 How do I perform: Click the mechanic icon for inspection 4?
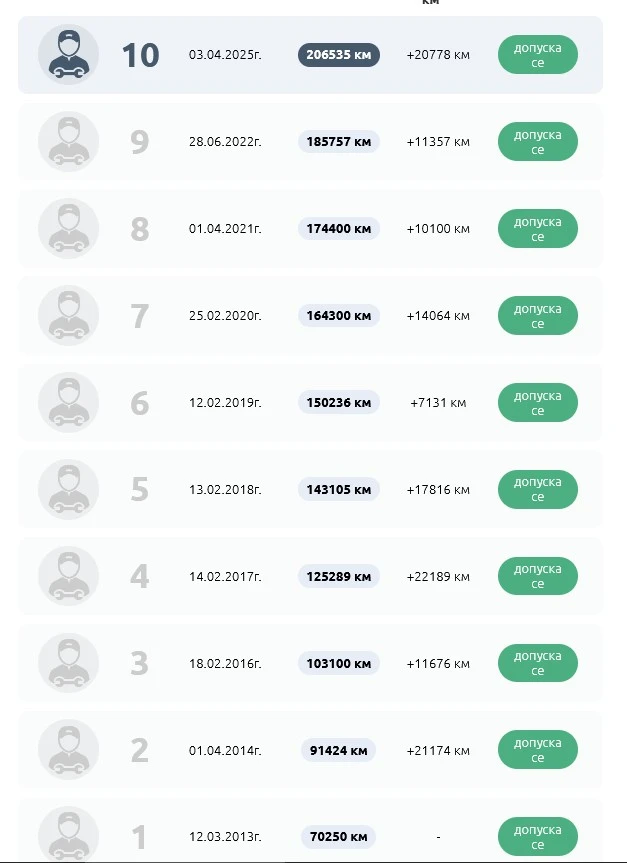click(x=68, y=577)
